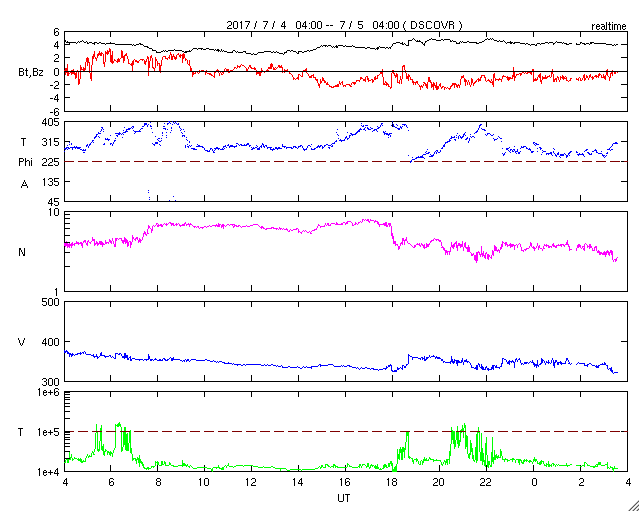The width and height of the screenshot is (640, 512).
Task: Click the plot title date range text
Action: click(x=344, y=25)
